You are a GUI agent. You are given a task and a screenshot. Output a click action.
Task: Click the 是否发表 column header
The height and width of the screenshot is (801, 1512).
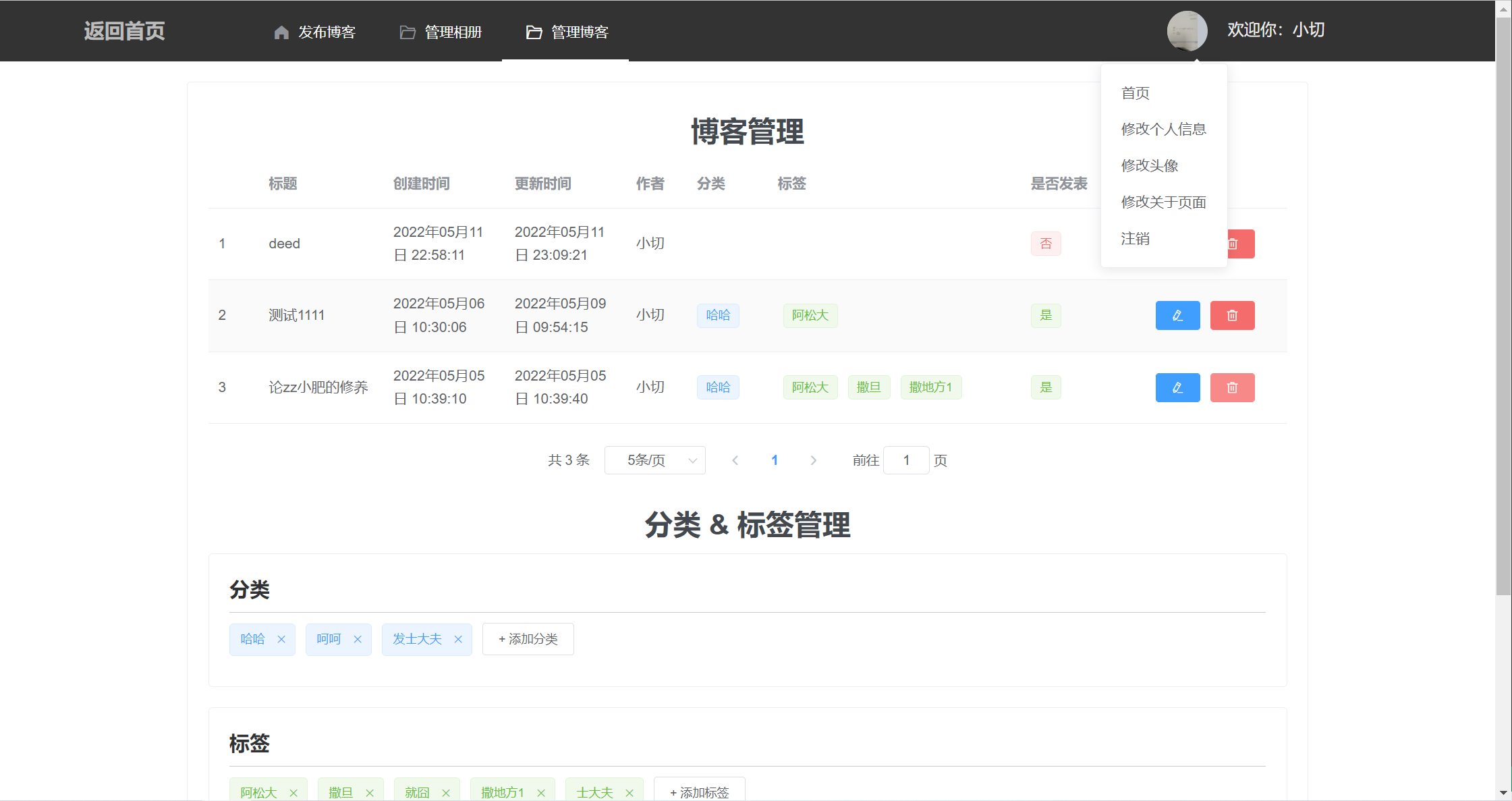click(x=1059, y=184)
